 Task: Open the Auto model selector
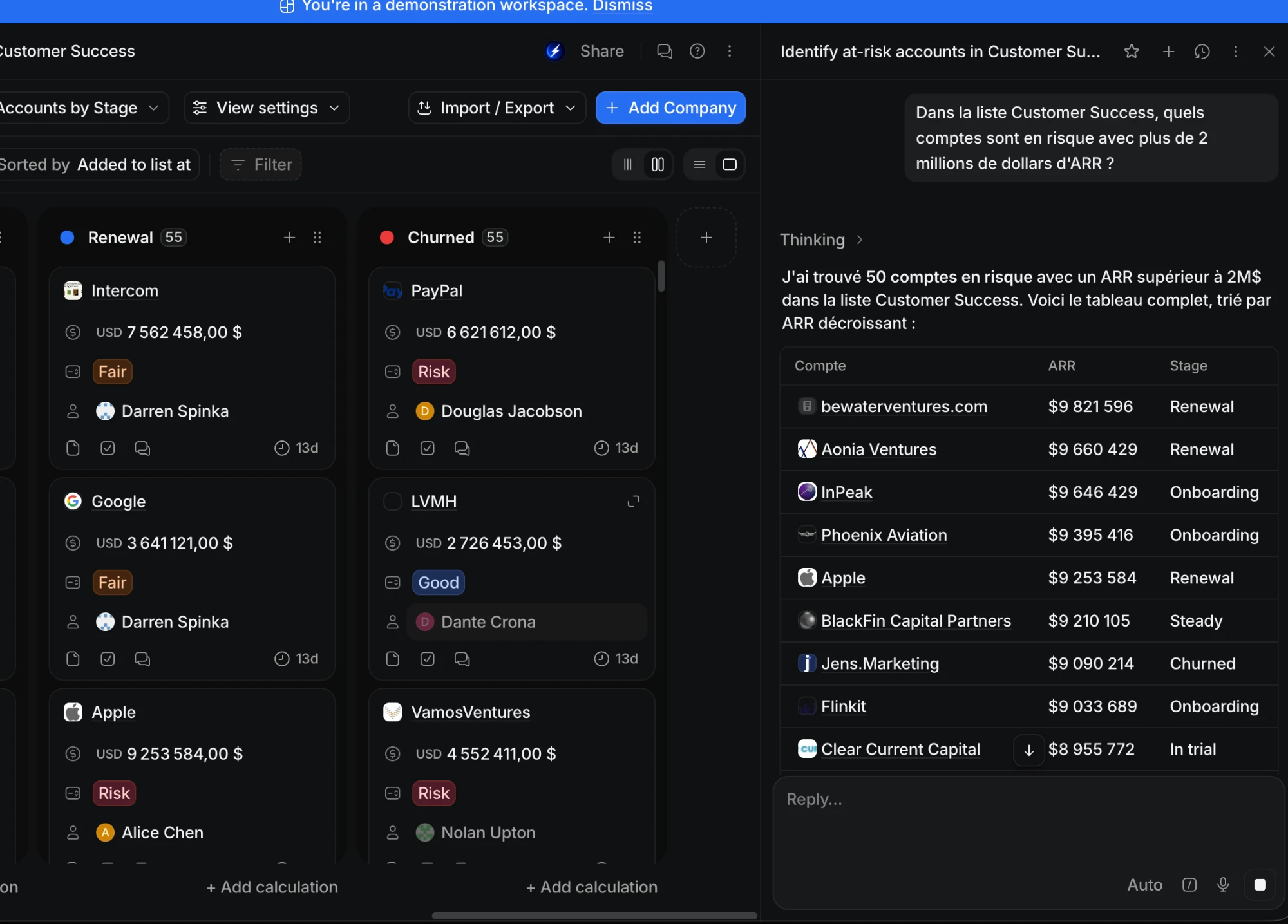click(1144, 885)
